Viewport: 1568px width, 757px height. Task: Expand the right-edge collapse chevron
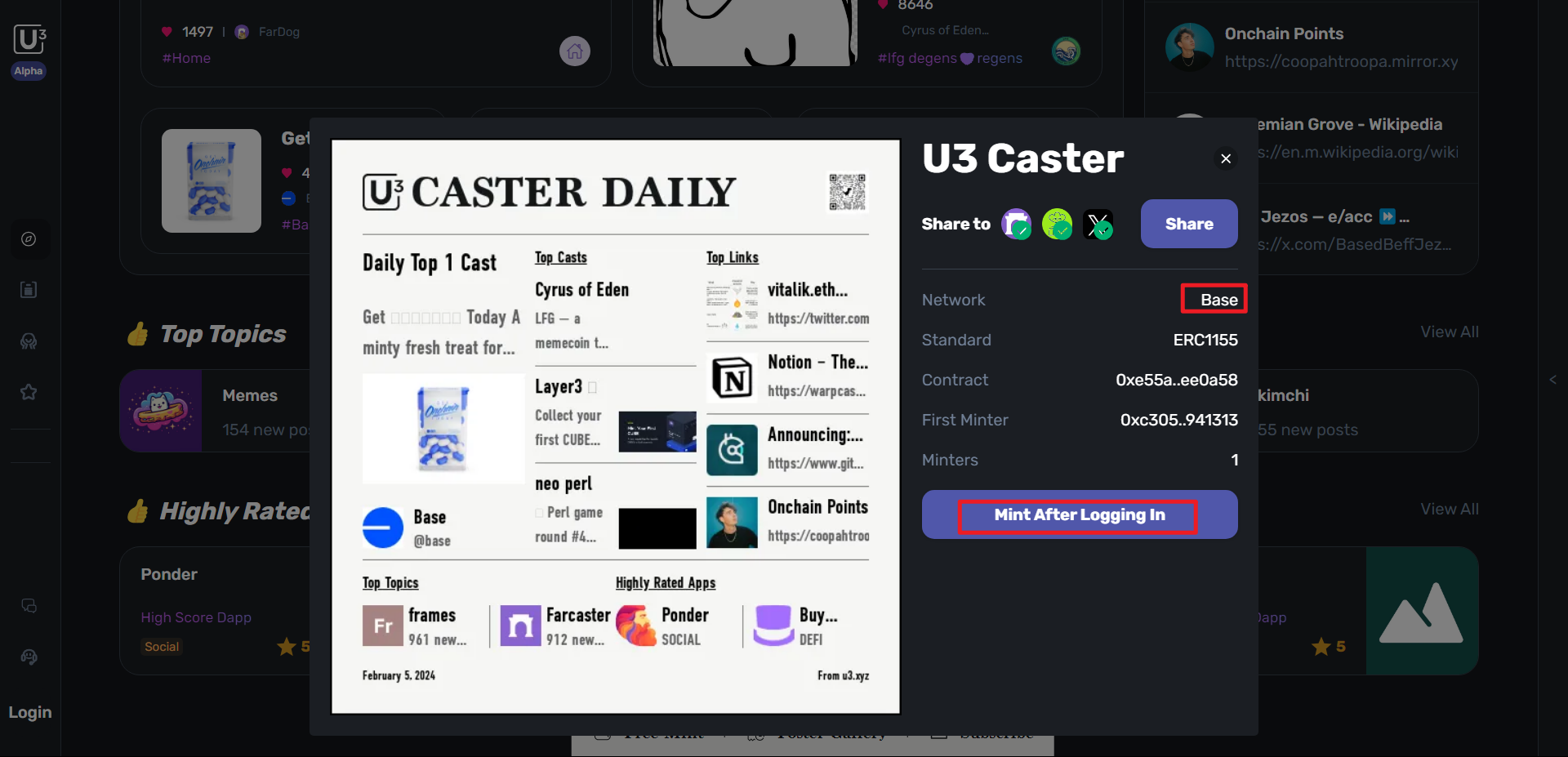(x=1552, y=380)
